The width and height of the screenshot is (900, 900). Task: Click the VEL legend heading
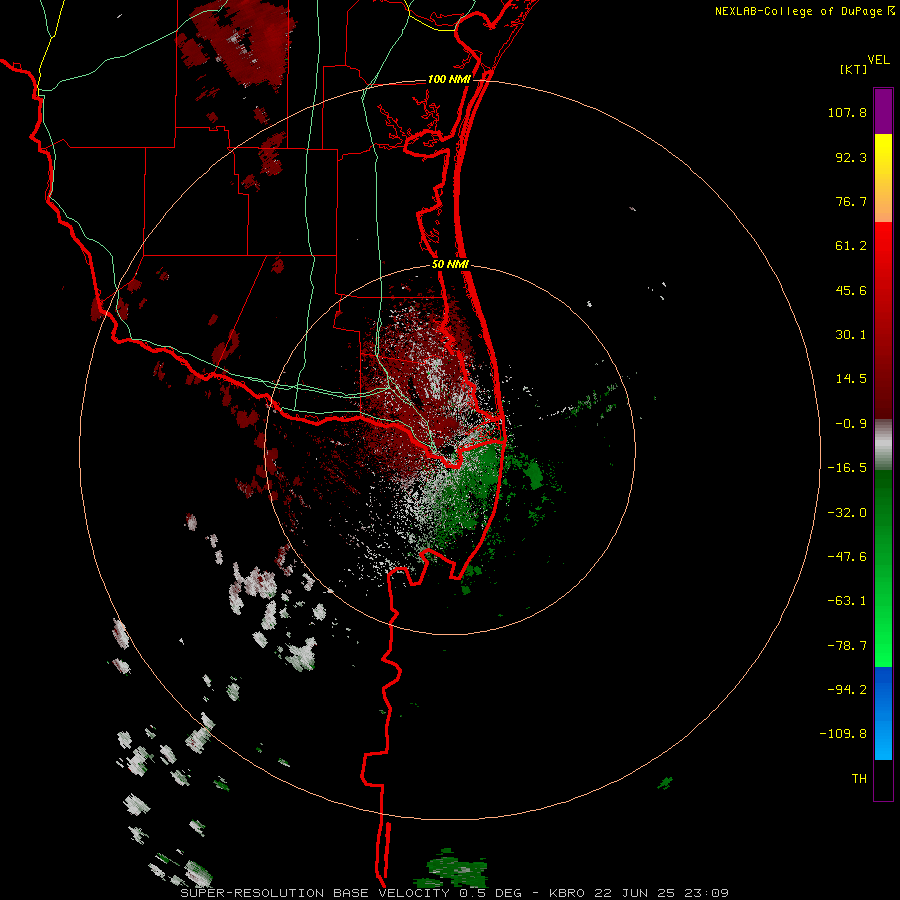[x=878, y=60]
